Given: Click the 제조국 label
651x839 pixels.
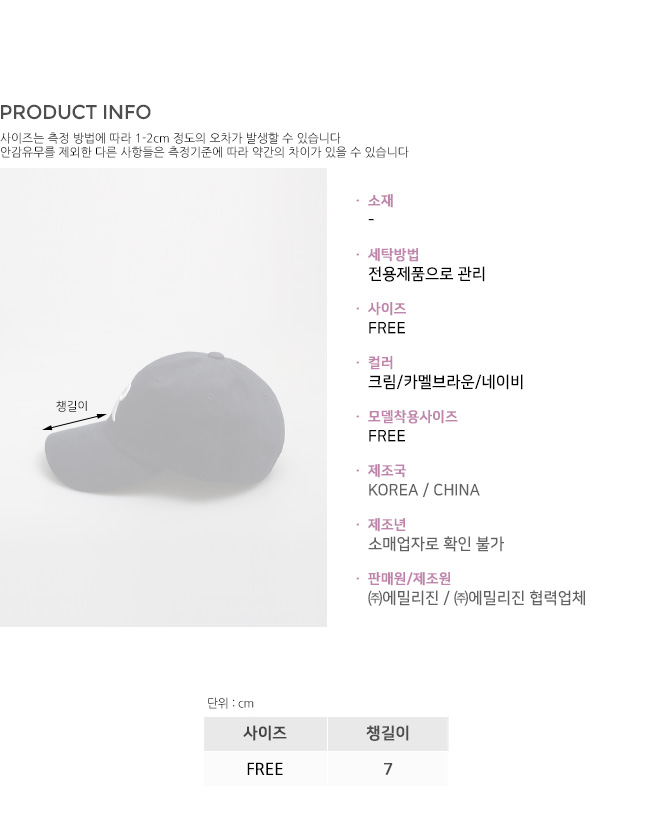Looking at the screenshot, I should [387, 470].
